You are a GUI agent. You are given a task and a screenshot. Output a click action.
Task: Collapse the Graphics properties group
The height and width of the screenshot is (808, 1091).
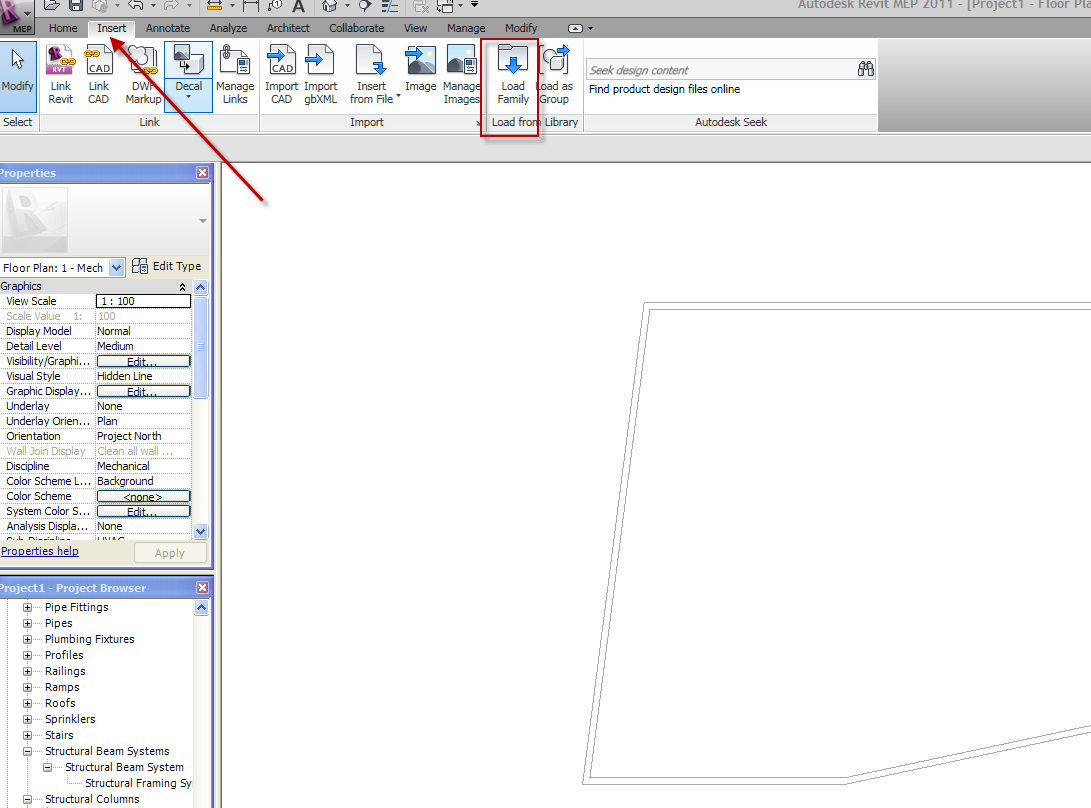click(x=182, y=287)
